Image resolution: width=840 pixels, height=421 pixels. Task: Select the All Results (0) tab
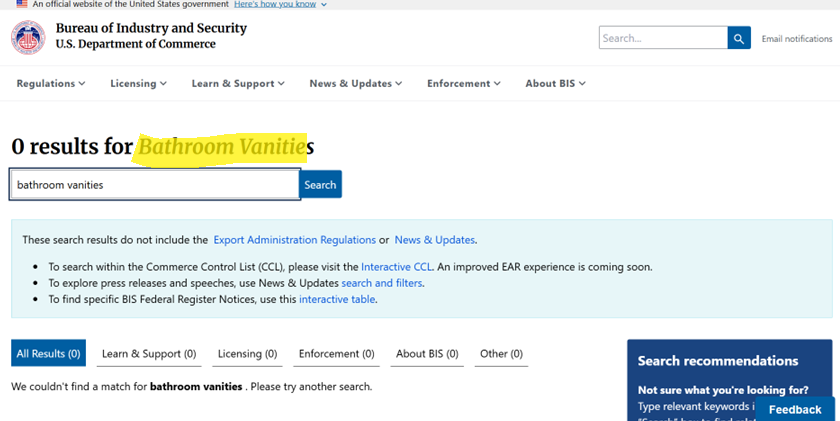(48, 354)
